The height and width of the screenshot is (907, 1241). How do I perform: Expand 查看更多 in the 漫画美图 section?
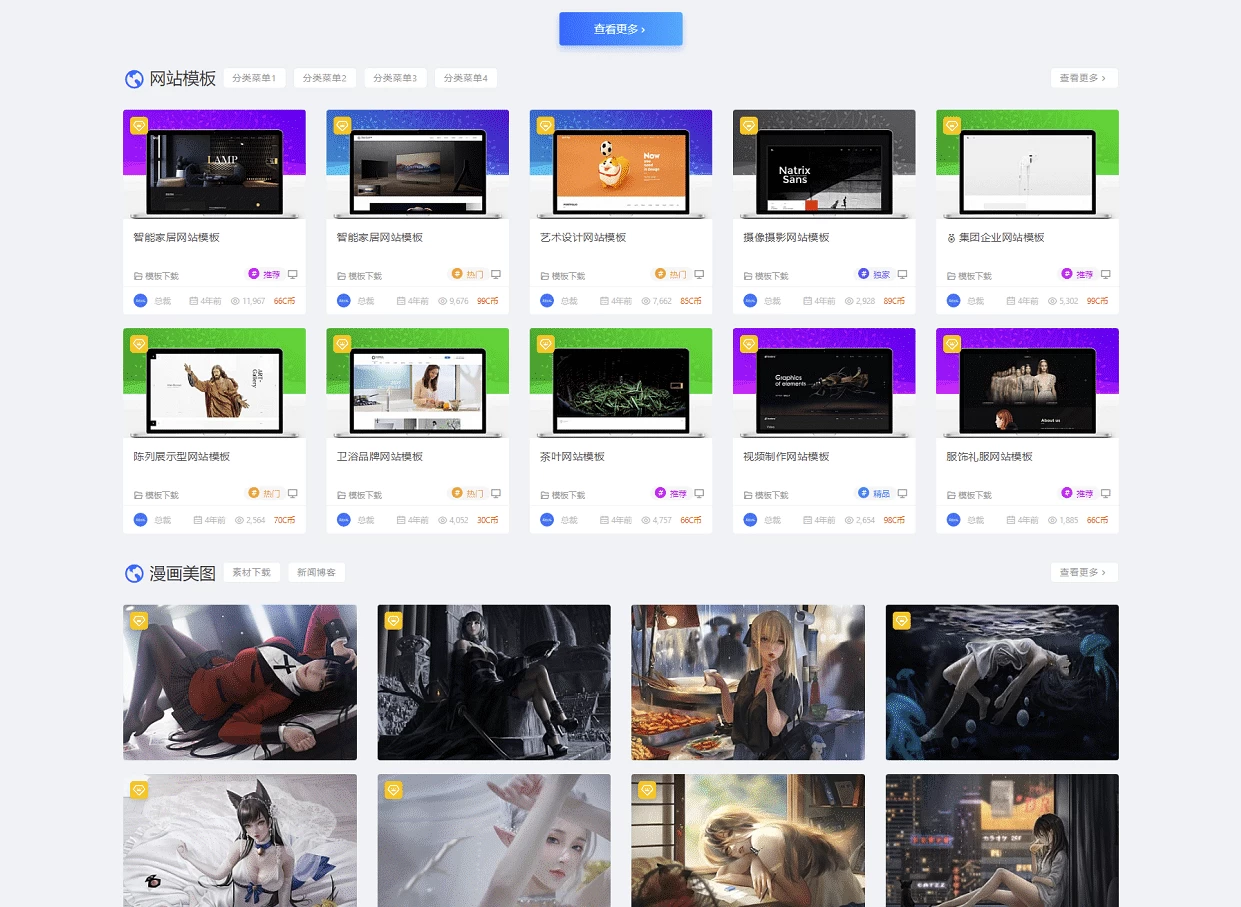click(1083, 572)
